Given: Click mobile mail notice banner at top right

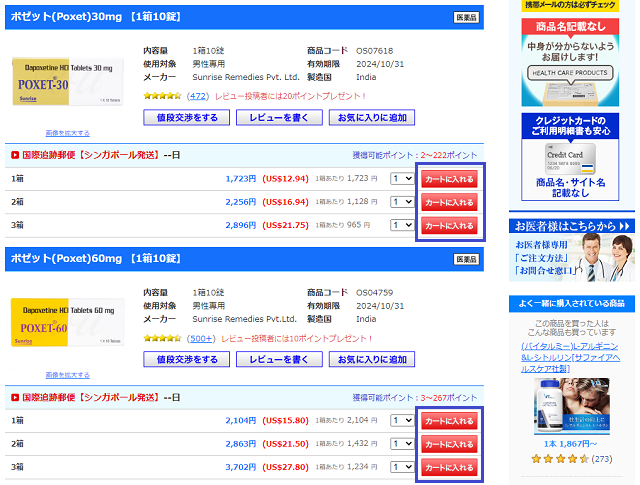Looking at the screenshot, I should pyautogui.click(x=570, y=5).
